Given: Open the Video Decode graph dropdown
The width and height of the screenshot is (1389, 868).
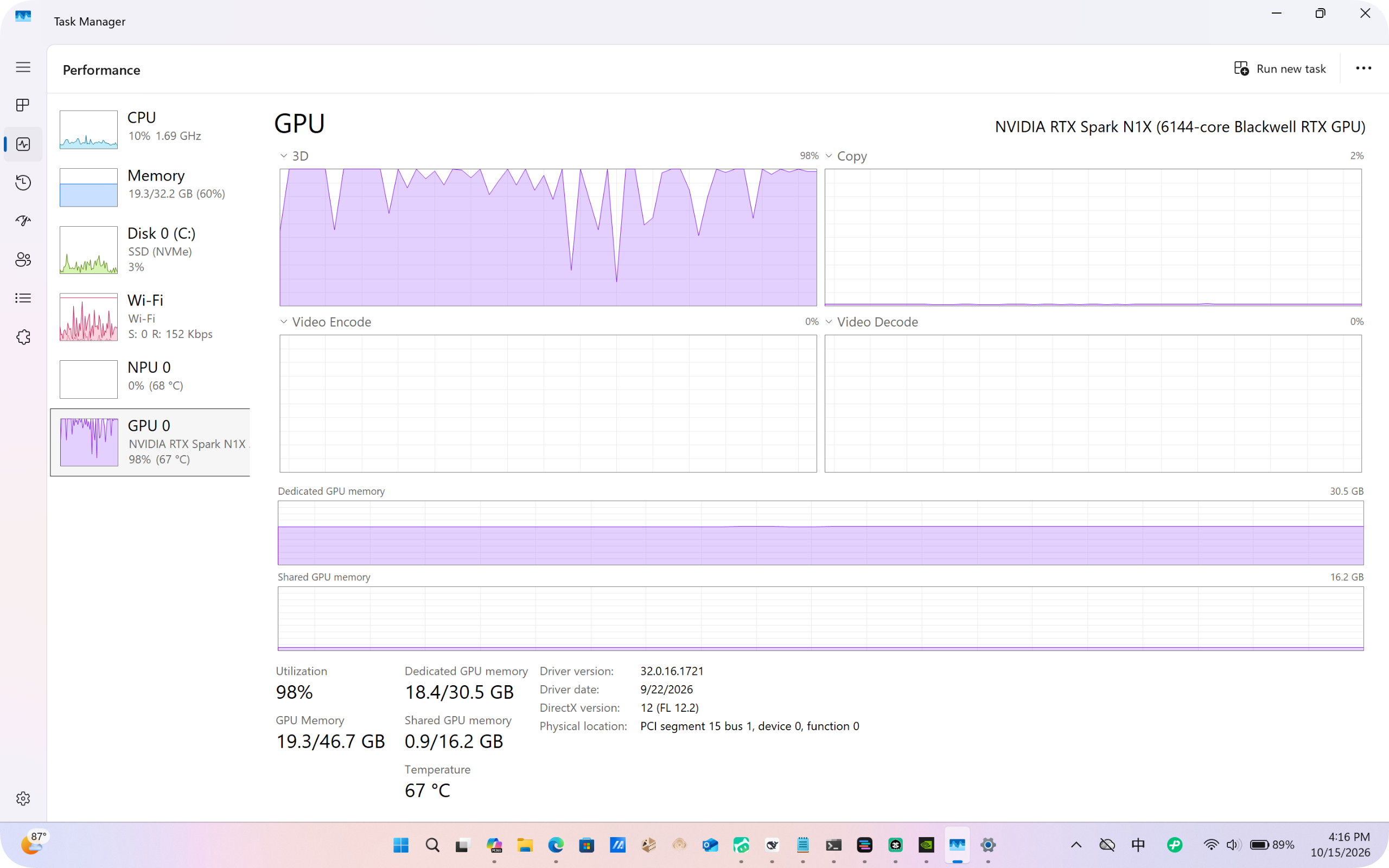Looking at the screenshot, I should click(829, 322).
